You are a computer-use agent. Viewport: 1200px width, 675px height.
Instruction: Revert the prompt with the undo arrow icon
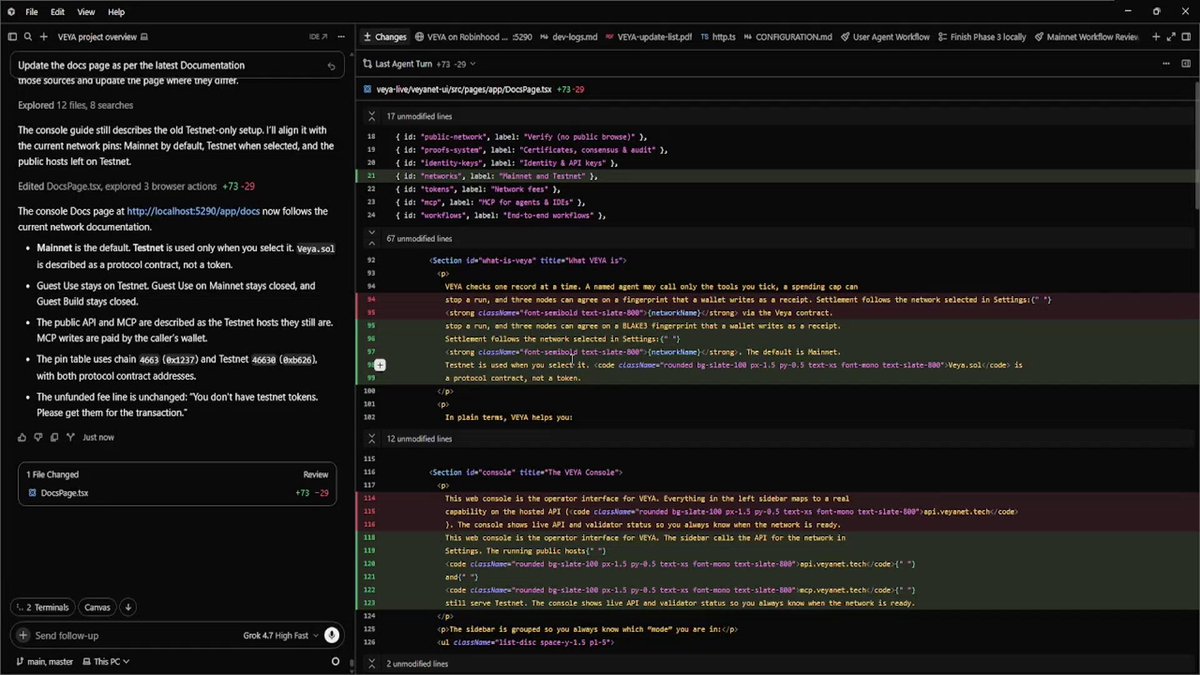pyautogui.click(x=331, y=67)
